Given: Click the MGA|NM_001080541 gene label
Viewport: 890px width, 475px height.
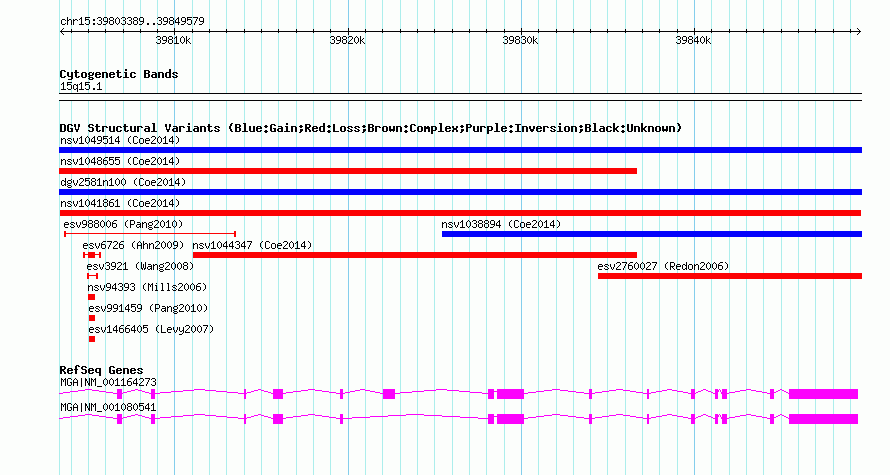Looking at the screenshot, I should tap(108, 407).
